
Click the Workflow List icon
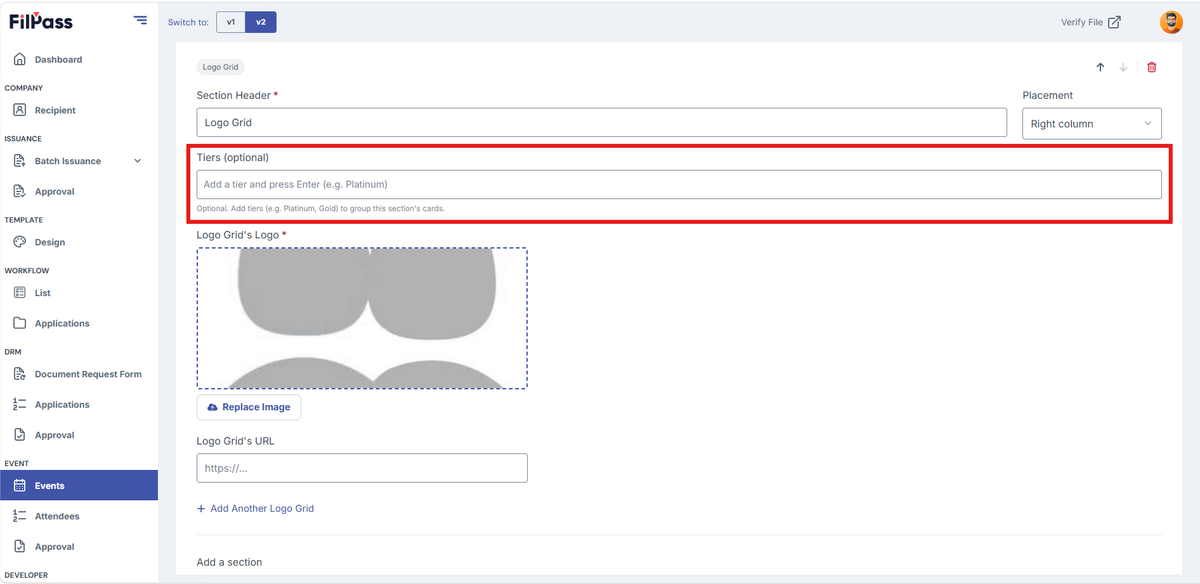point(20,293)
